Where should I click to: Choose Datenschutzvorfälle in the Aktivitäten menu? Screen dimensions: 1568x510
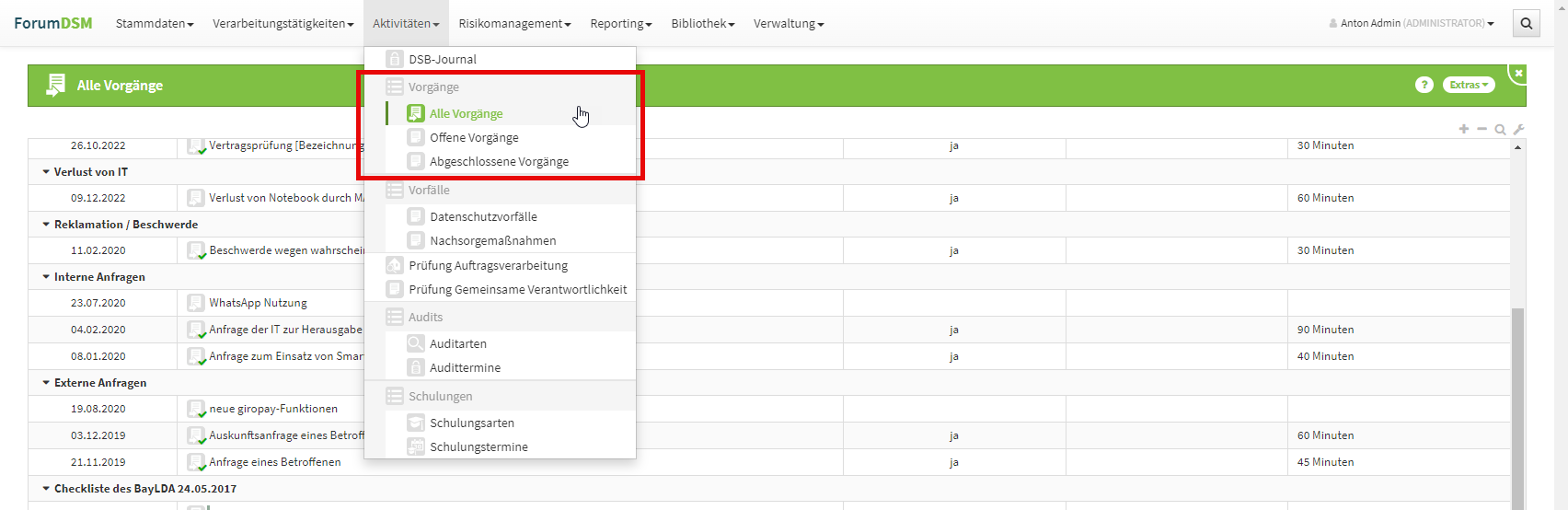click(x=483, y=217)
